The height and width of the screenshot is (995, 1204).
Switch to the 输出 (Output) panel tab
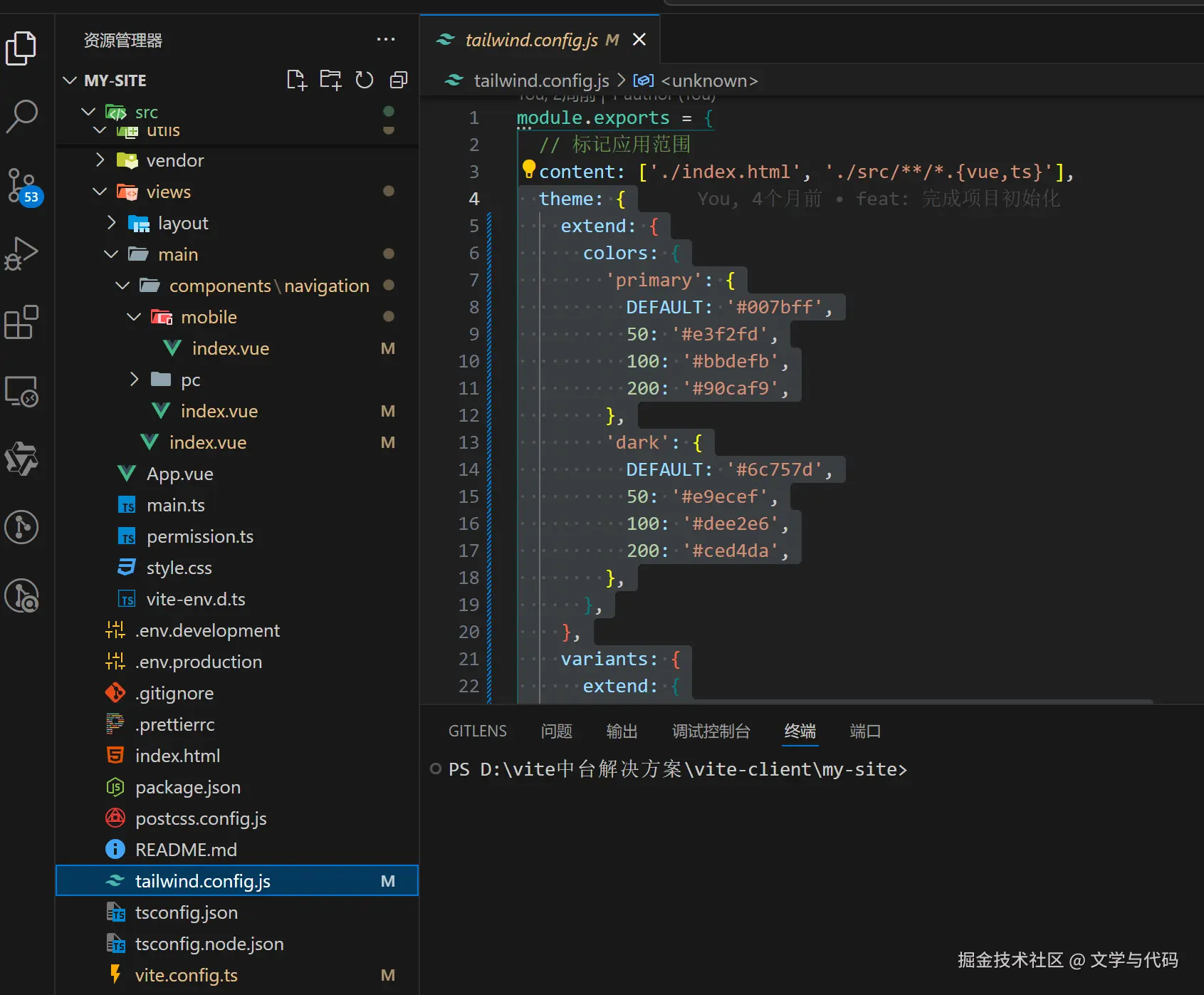(x=622, y=731)
